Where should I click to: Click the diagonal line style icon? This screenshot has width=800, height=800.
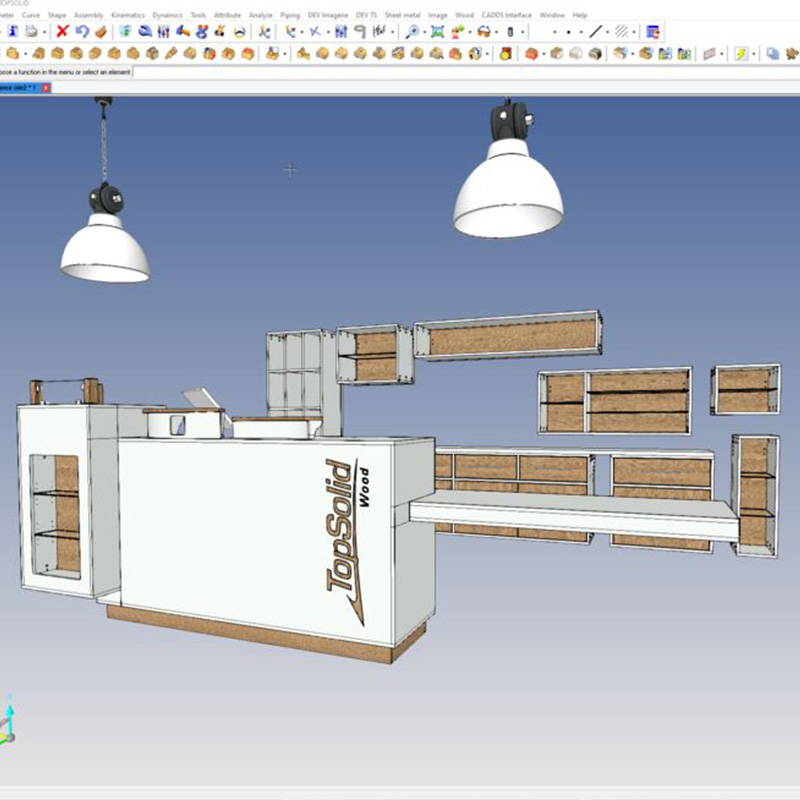[595, 32]
